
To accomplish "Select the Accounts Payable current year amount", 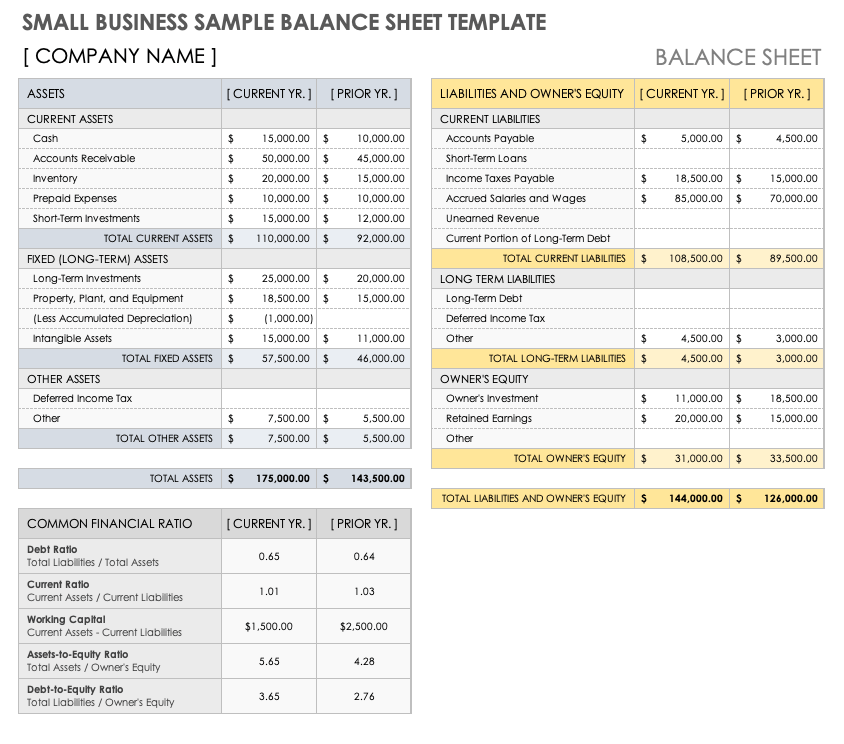I will click(x=681, y=139).
